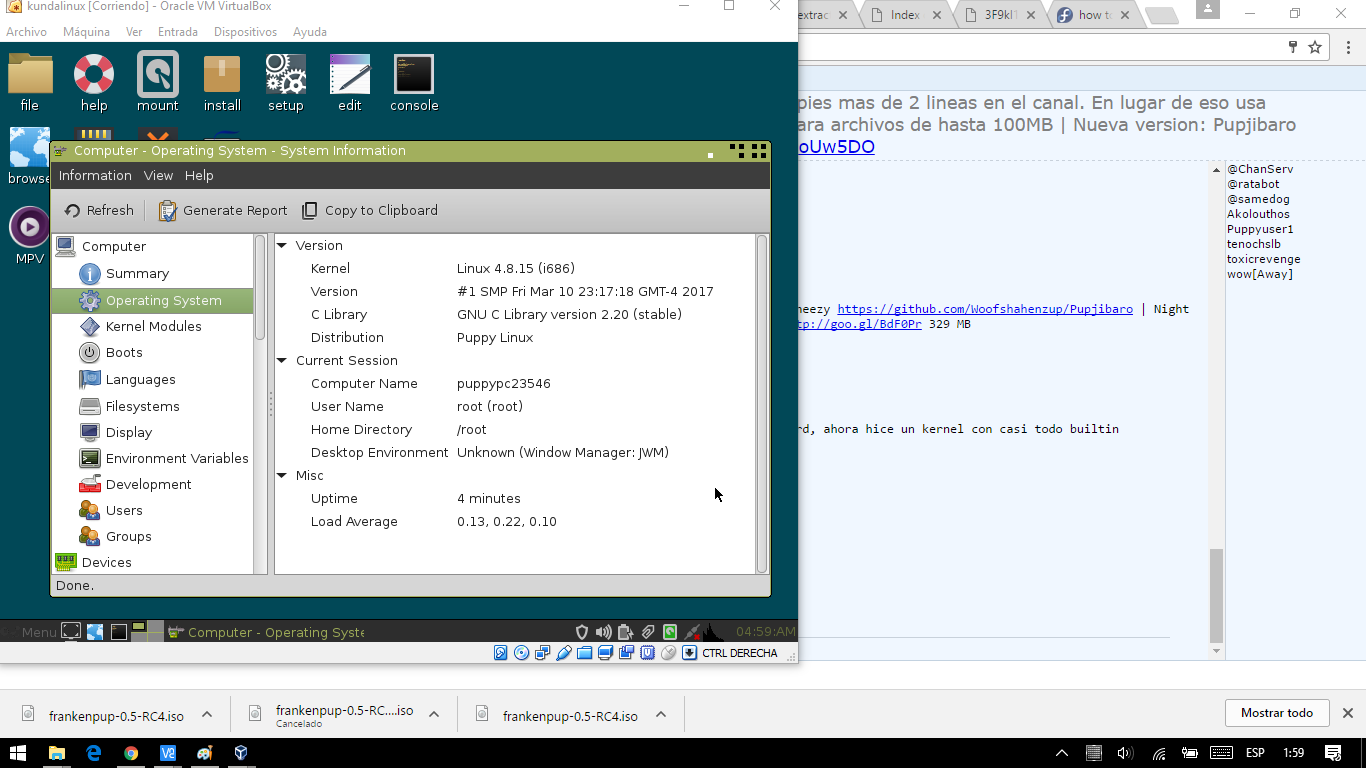Select Display in the sidebar
This screenshot has height=768, width=1366.
(x=129, y=432)
